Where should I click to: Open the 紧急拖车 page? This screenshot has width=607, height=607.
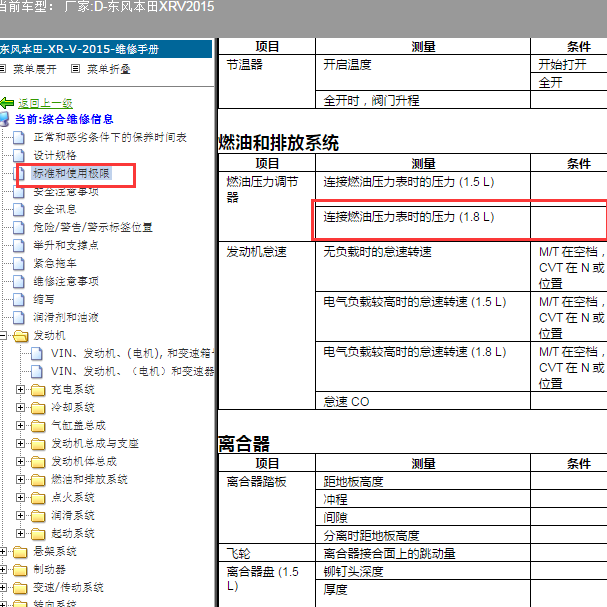[x=55, y=263]
